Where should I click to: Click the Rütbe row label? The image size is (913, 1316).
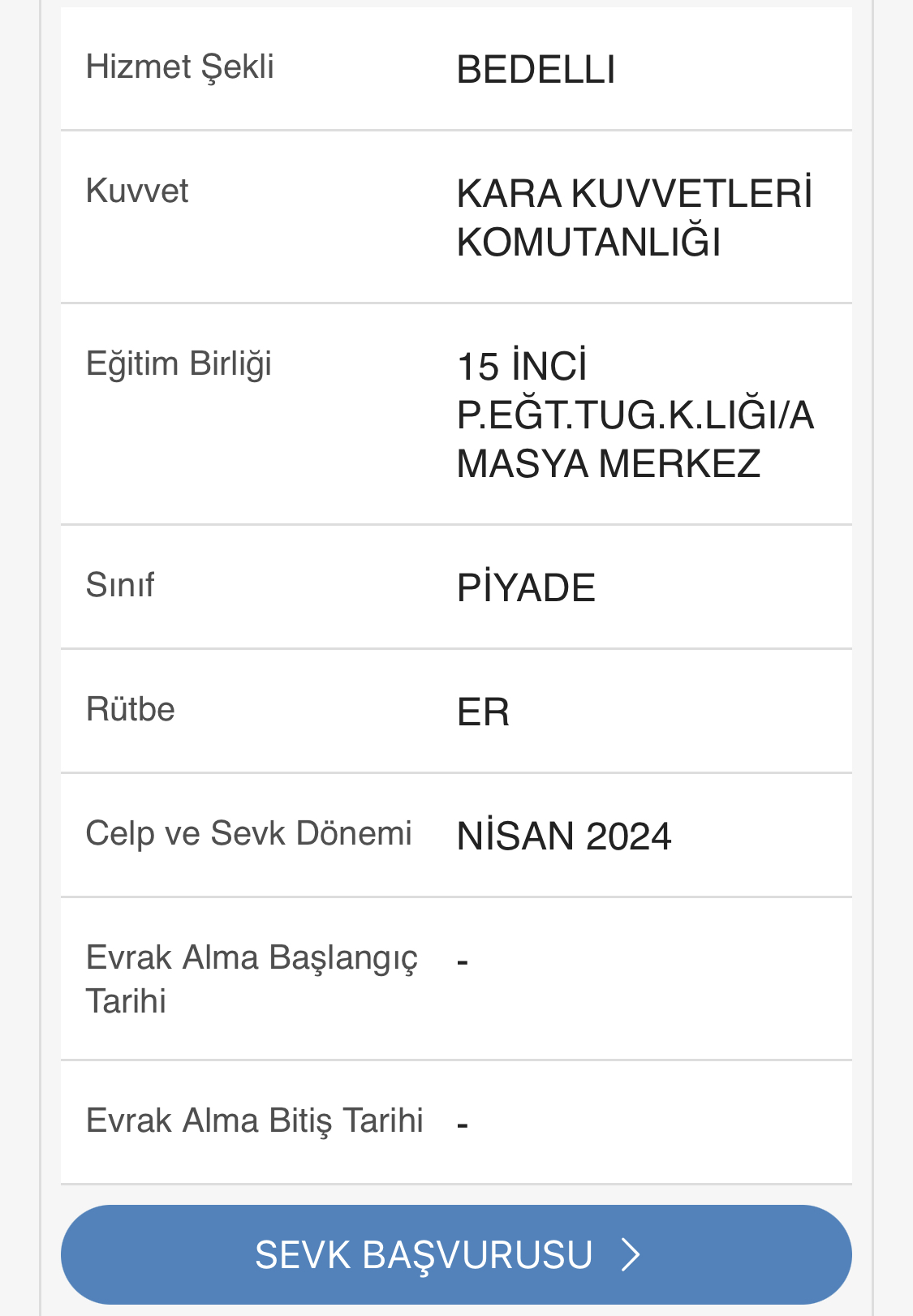click(131, 709)
